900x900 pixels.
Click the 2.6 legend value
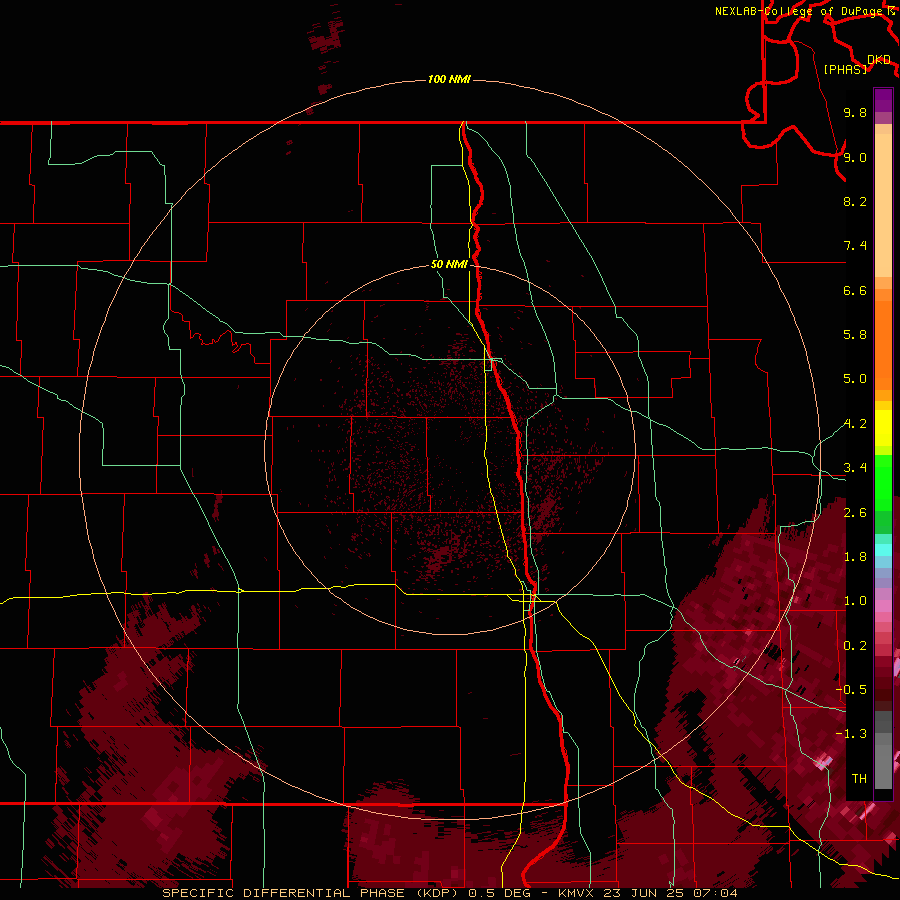click(x=855, y=513)
